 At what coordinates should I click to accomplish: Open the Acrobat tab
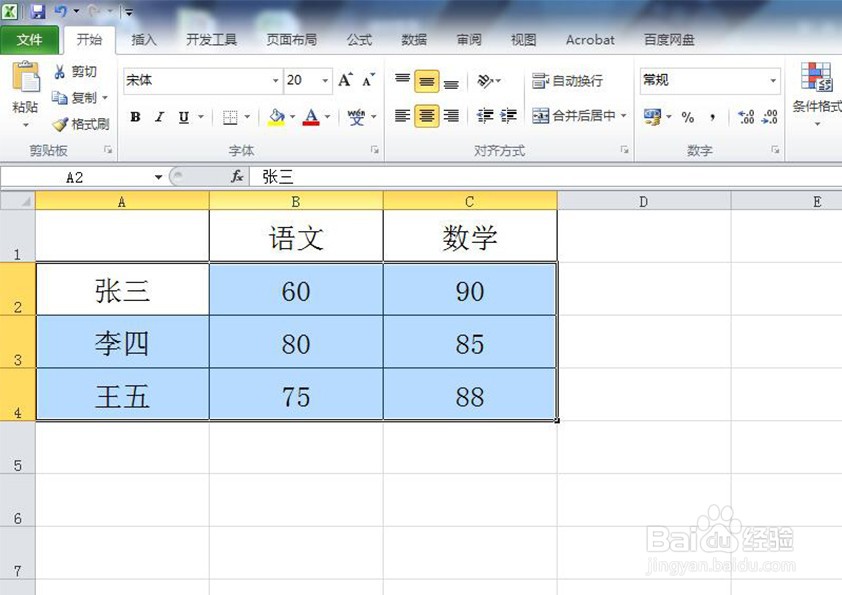tap(590, 40)
